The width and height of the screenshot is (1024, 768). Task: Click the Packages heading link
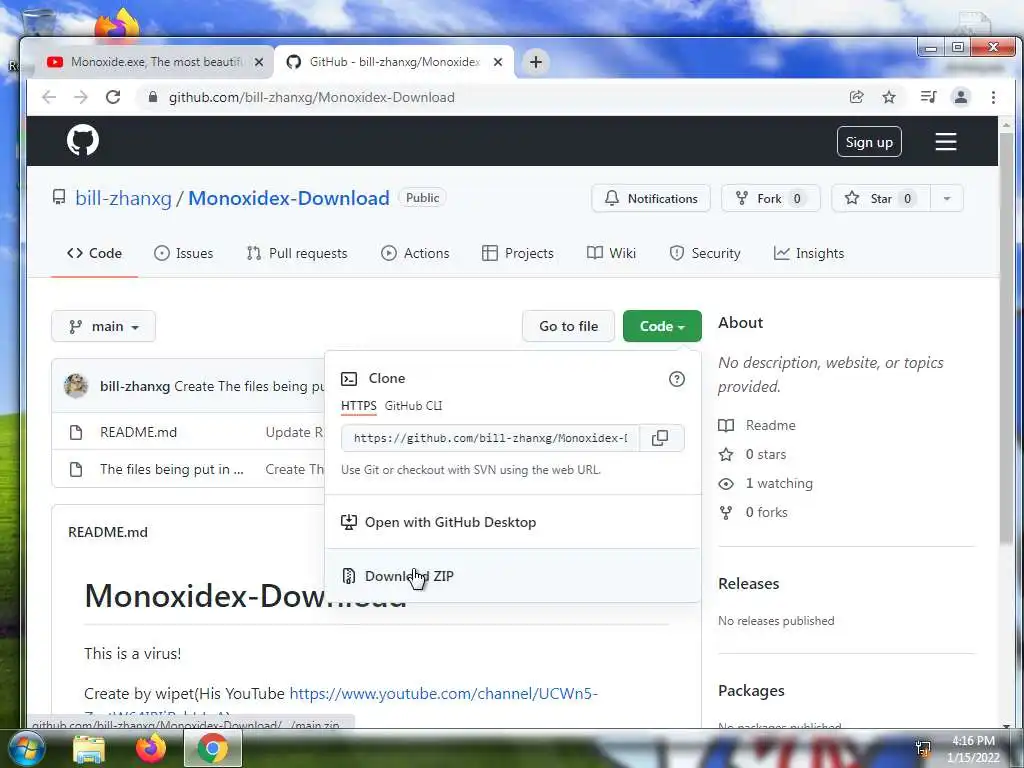coord(751,691)
